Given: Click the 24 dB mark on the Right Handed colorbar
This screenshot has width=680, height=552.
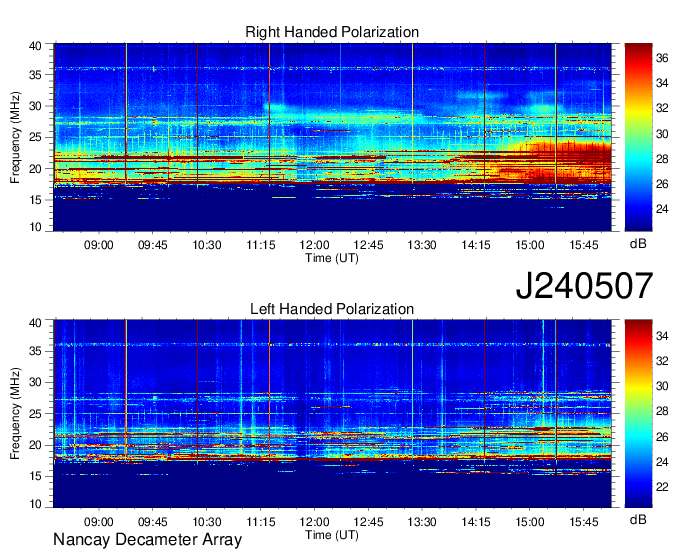Looking at the screenshot, I should tap(662, 209).
